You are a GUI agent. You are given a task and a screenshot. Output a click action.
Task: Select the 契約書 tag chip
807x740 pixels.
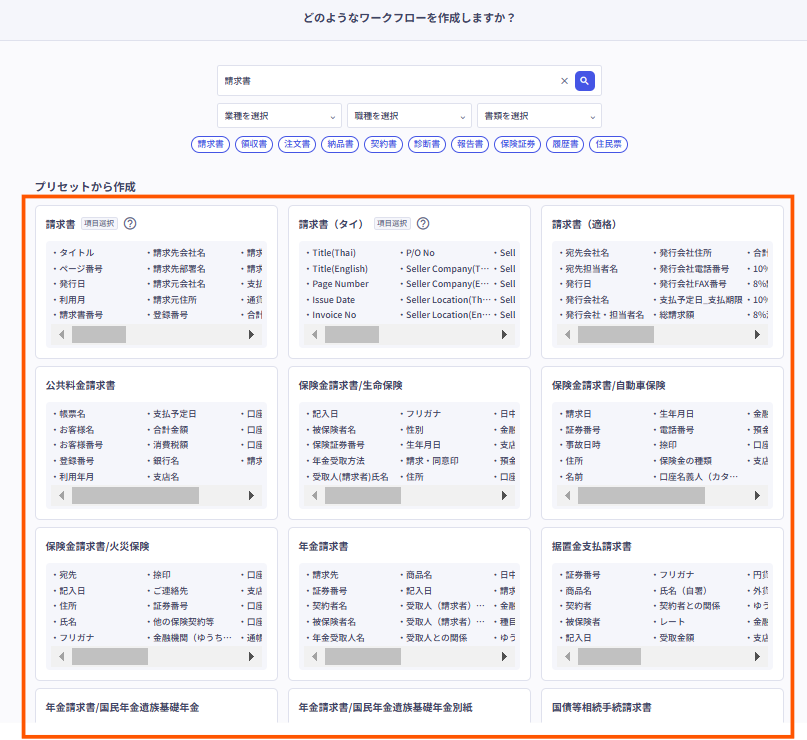point(383,144)
